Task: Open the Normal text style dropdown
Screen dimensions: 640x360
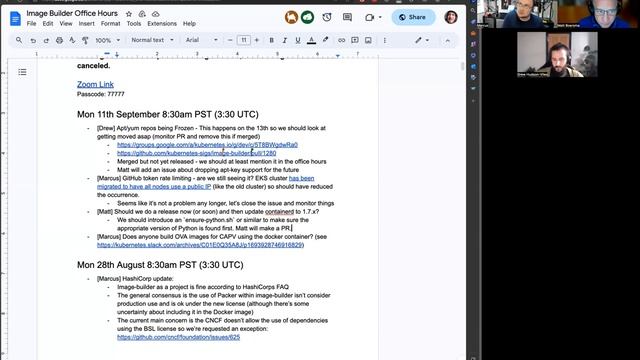Action: [152, 40]
